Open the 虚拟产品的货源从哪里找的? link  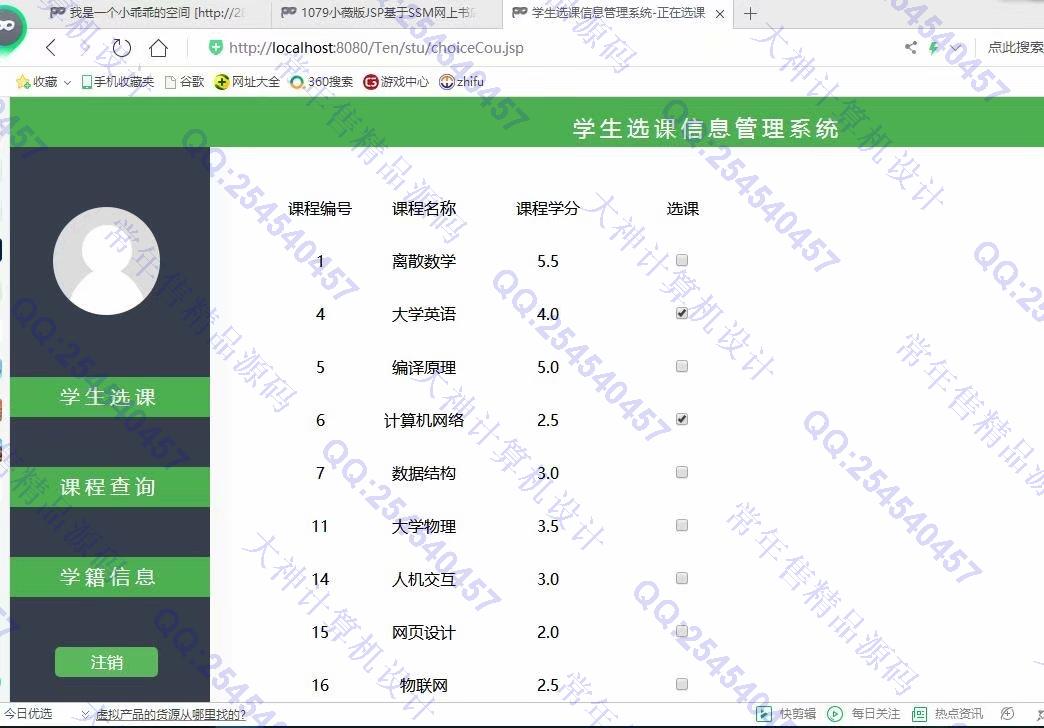(x=170, y=715)
